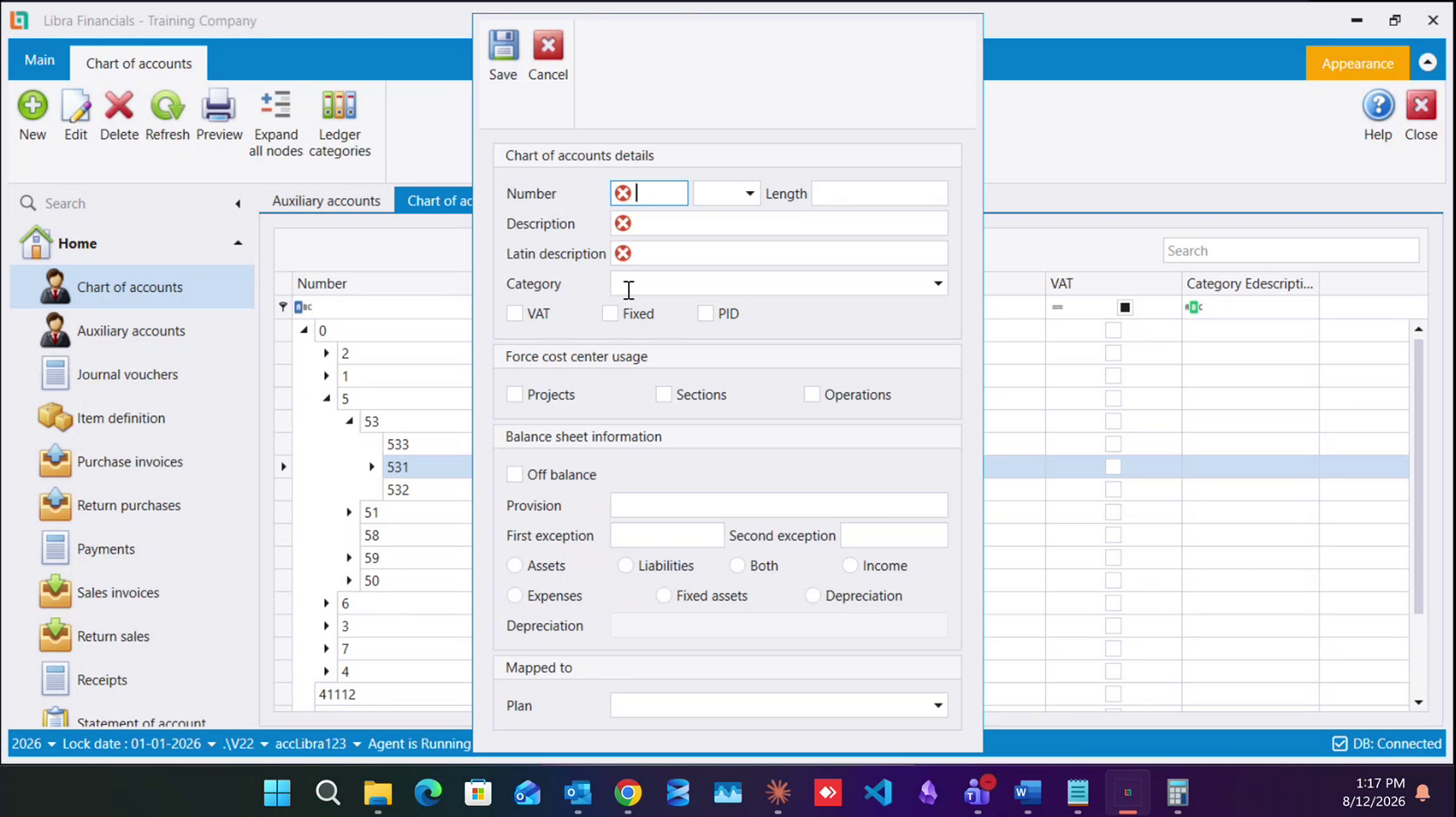Open the Category dropdown
The image size is (1456, 817).
pos(938,284)
